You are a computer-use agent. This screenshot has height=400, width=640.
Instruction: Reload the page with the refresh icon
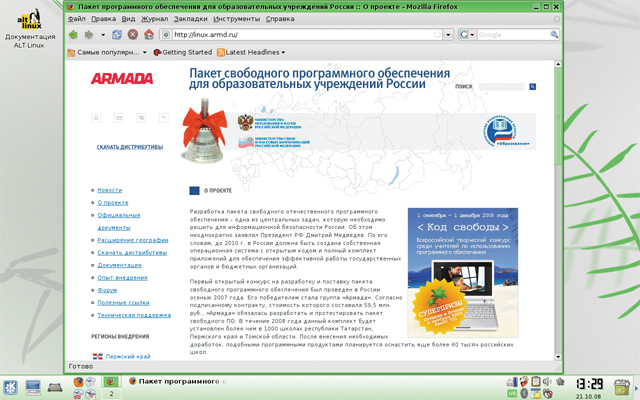click(x=117, y=35)
